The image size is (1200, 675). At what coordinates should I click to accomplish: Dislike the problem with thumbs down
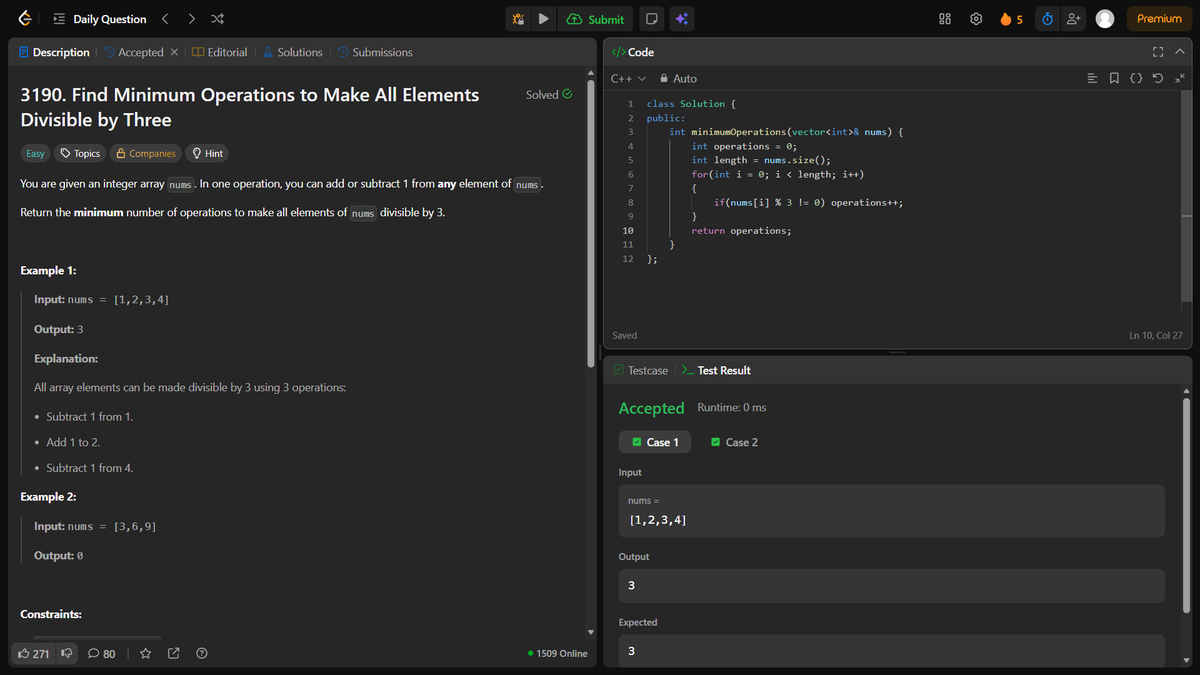click(67, 654)
